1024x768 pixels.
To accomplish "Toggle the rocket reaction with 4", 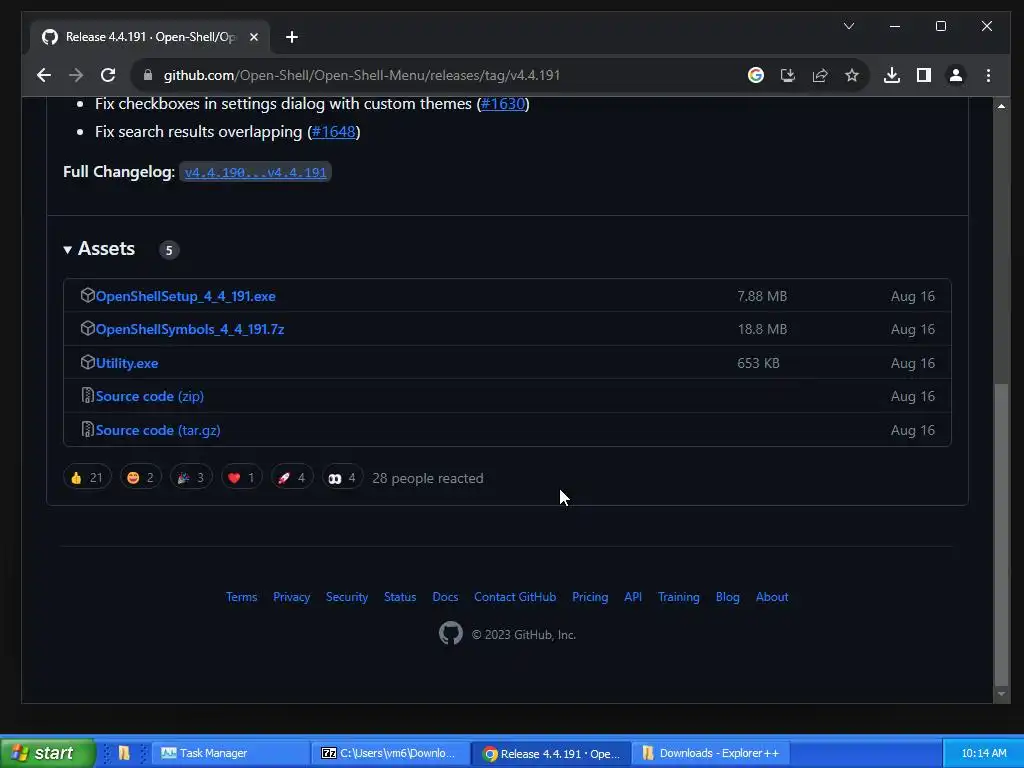I will tap(291, 478).
